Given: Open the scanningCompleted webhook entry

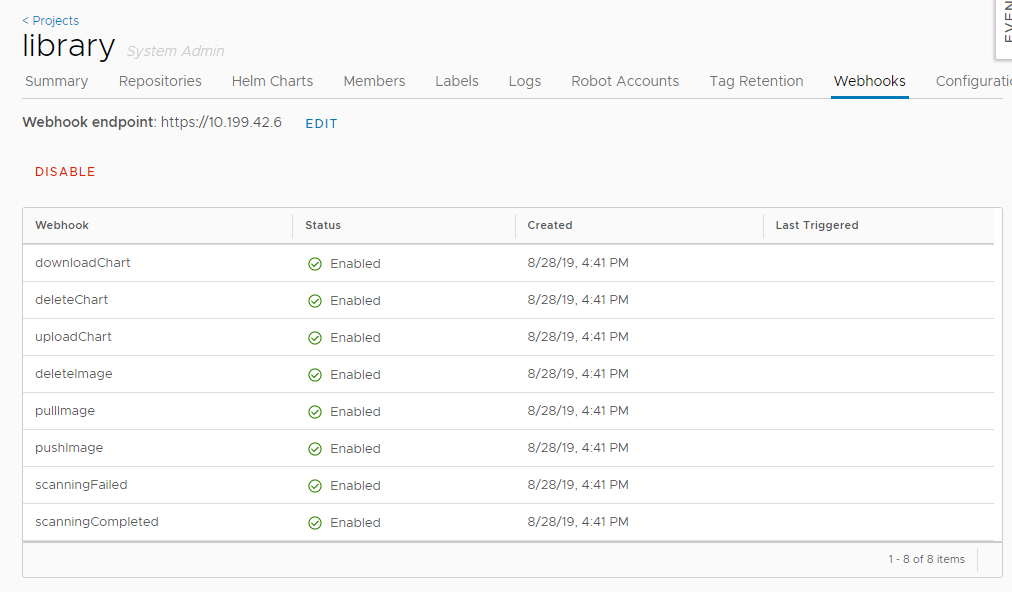Looking at the screenshot, I should pyautogui.click(x=96, y=521).
